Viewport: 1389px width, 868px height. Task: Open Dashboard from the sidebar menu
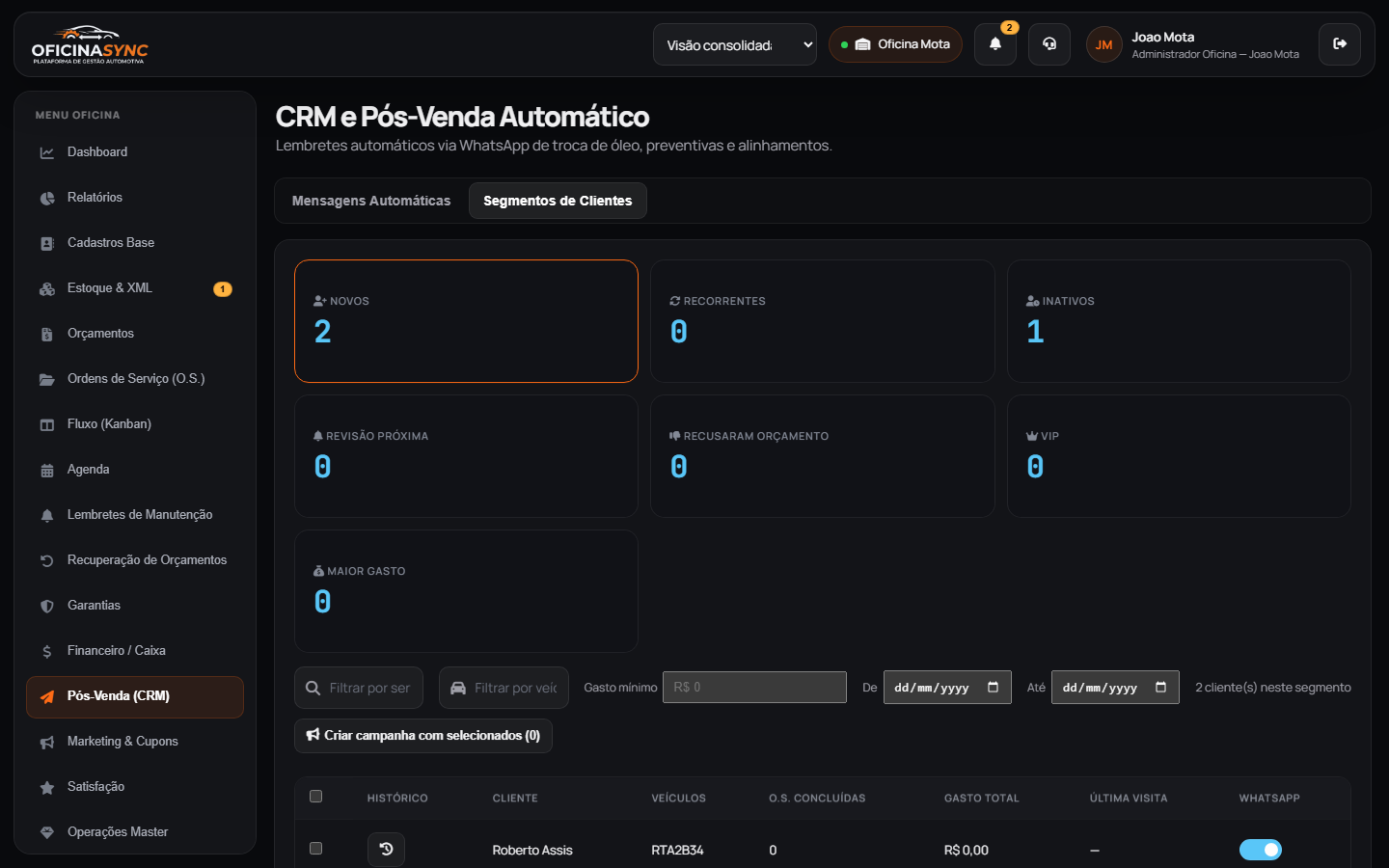tap(135, 152)
